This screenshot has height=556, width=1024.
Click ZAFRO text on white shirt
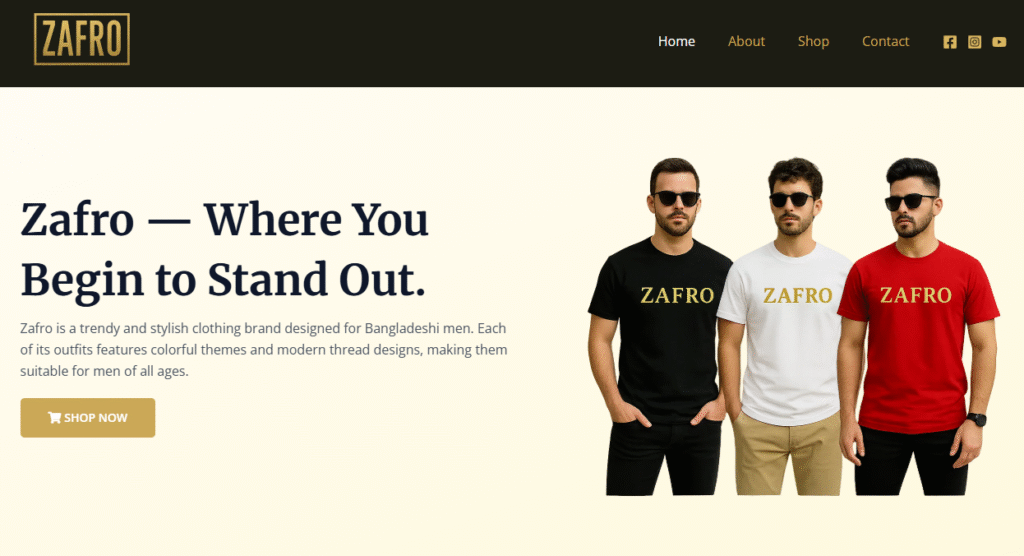797,295
